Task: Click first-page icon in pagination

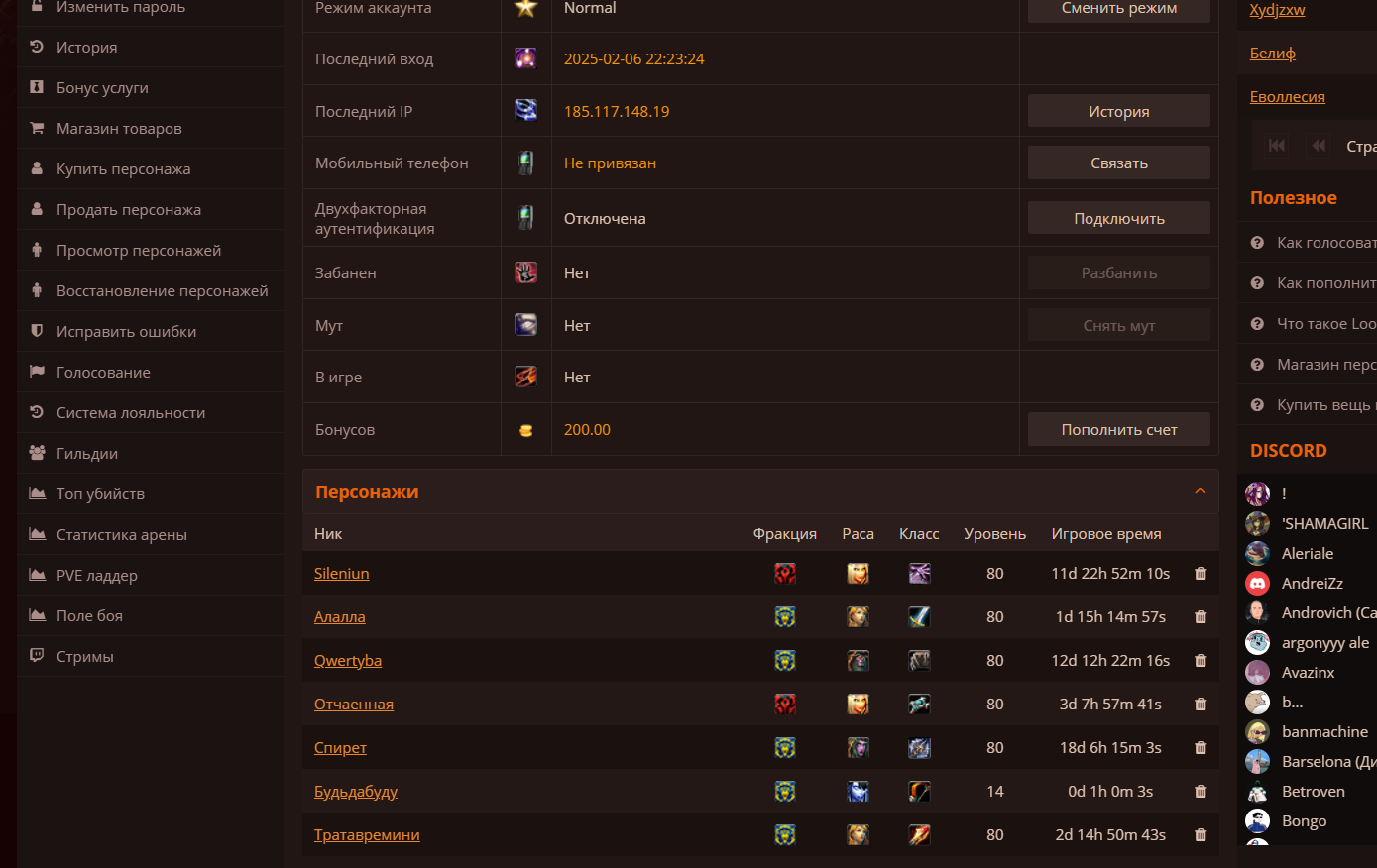Action: tap(1277, 146)
